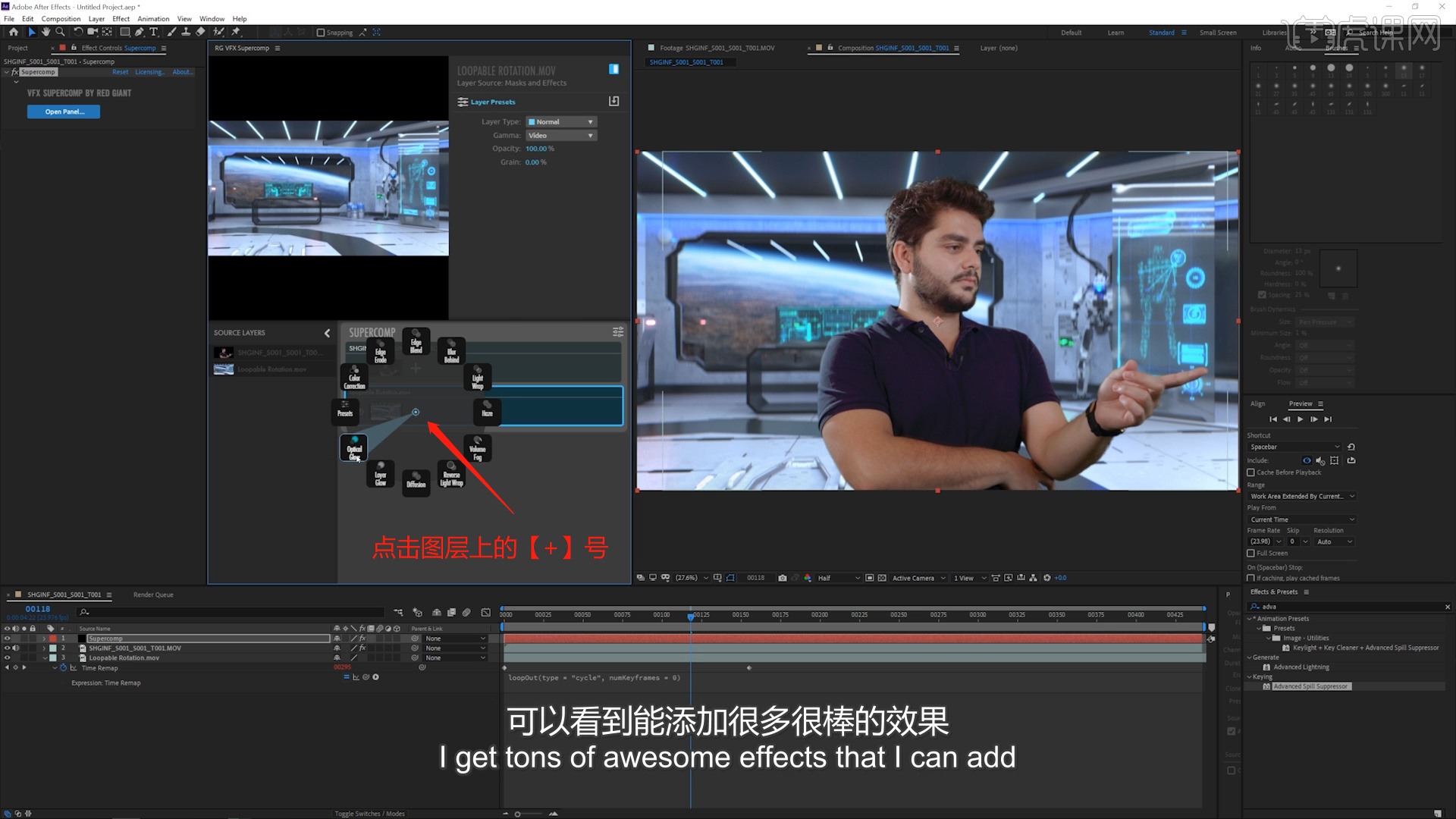Click the Home icon in the toolbar

[13, 32]
